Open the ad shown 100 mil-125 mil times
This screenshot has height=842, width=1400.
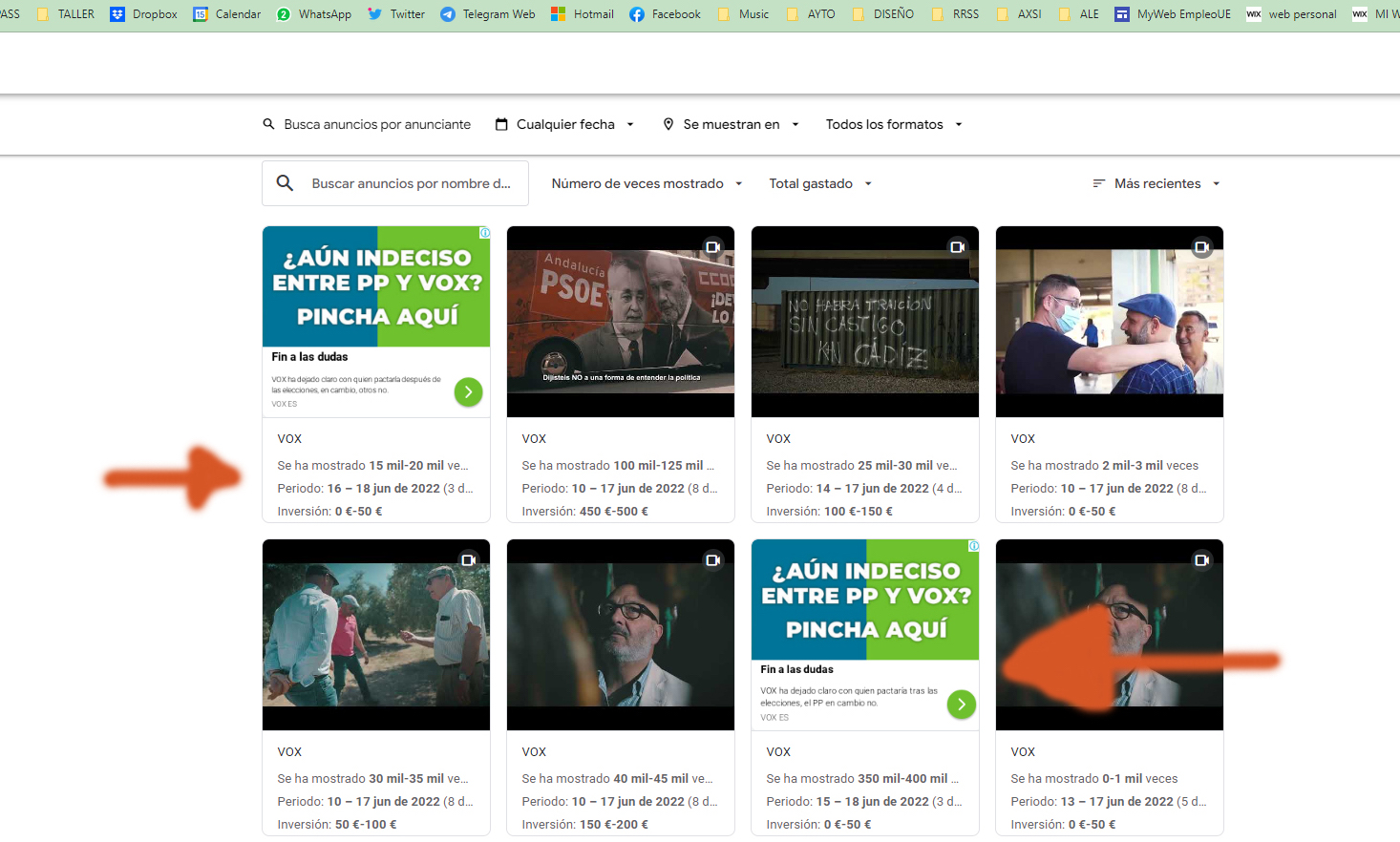coord(621,374)
